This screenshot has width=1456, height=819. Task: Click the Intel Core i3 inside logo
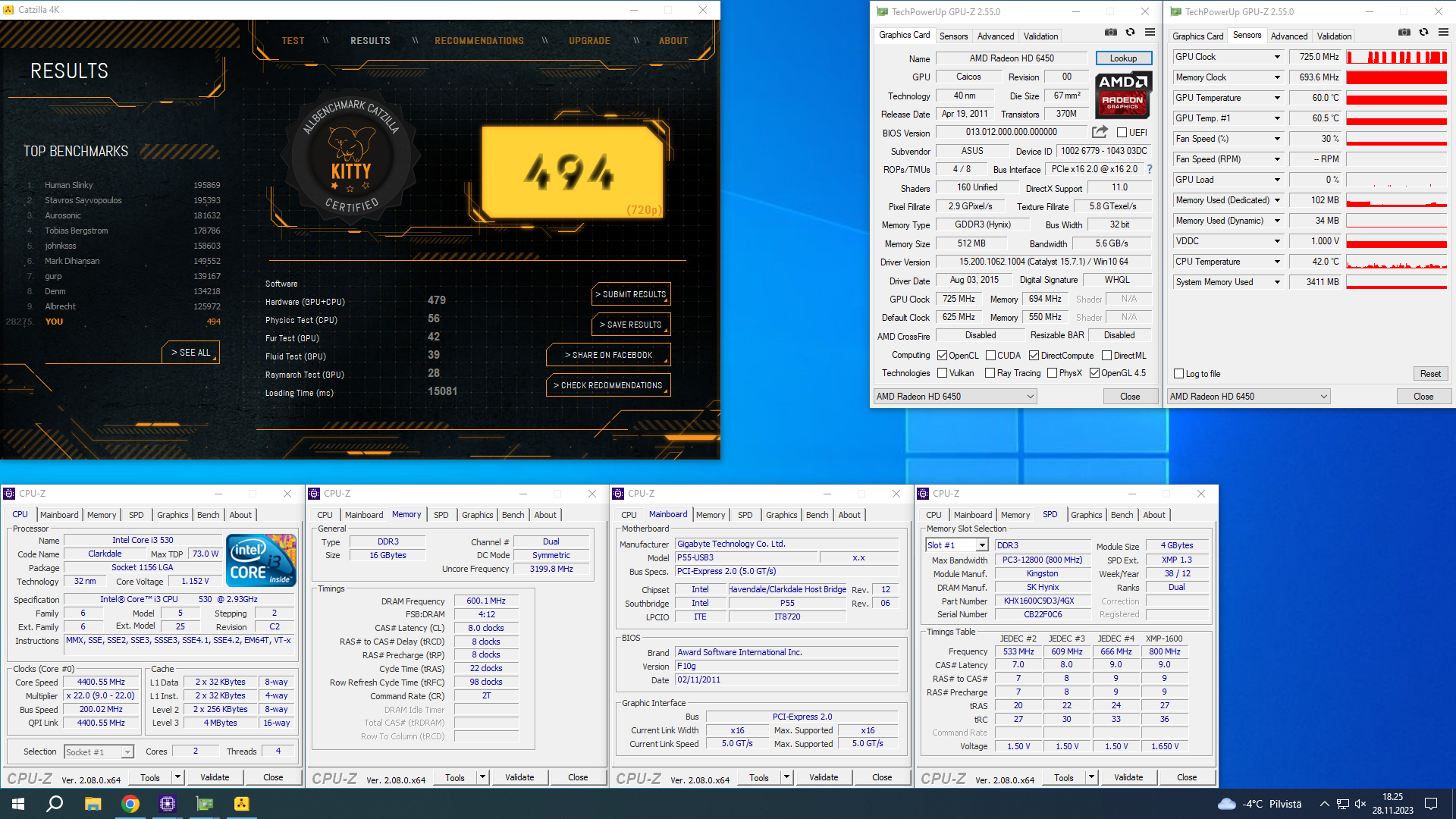pyautogui.click(x=261, y=560)
